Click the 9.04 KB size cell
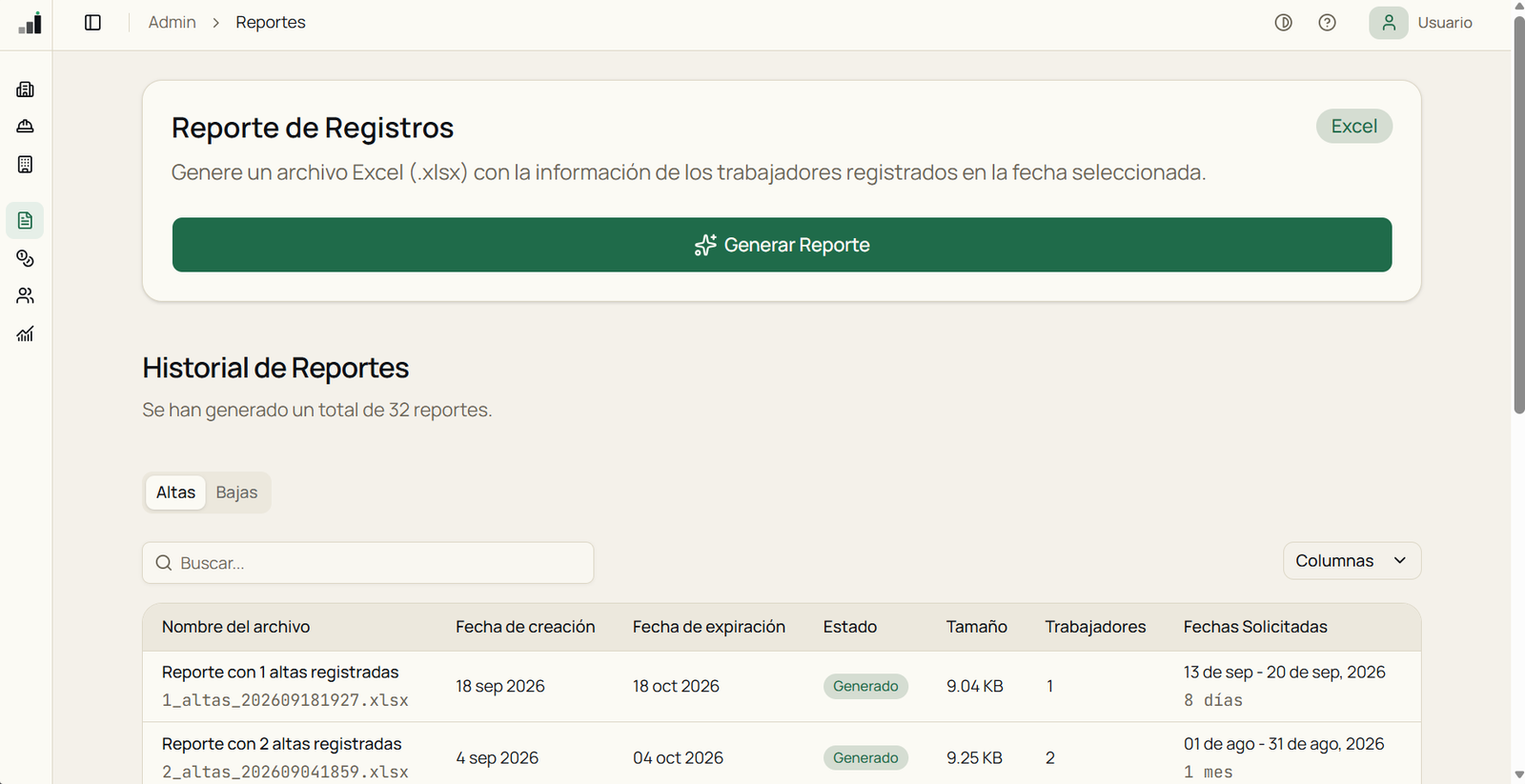The height and width of the screenshot is (784, 1525). [975, 686]
